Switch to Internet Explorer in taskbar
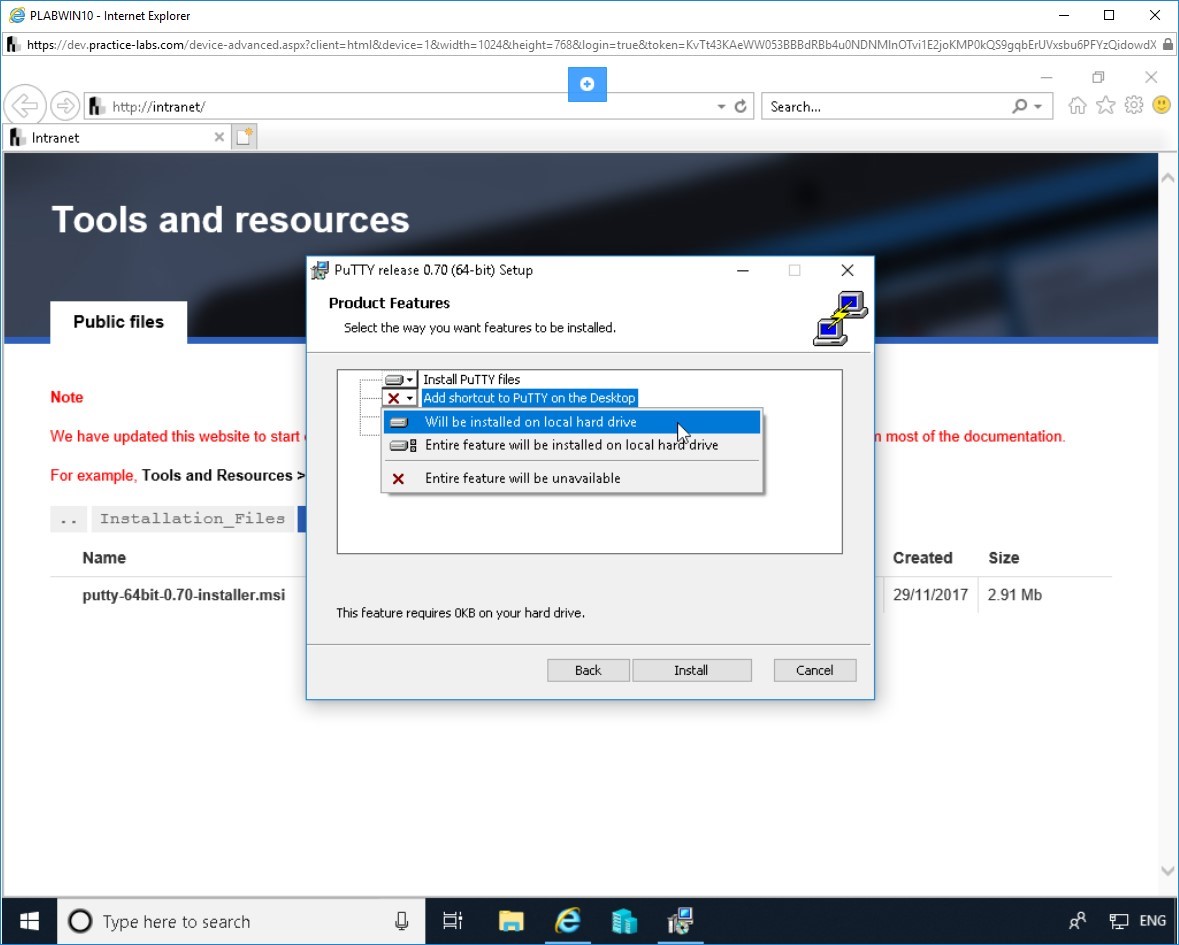The height and width of the screenshot is (945, 1179). [568, 921]
